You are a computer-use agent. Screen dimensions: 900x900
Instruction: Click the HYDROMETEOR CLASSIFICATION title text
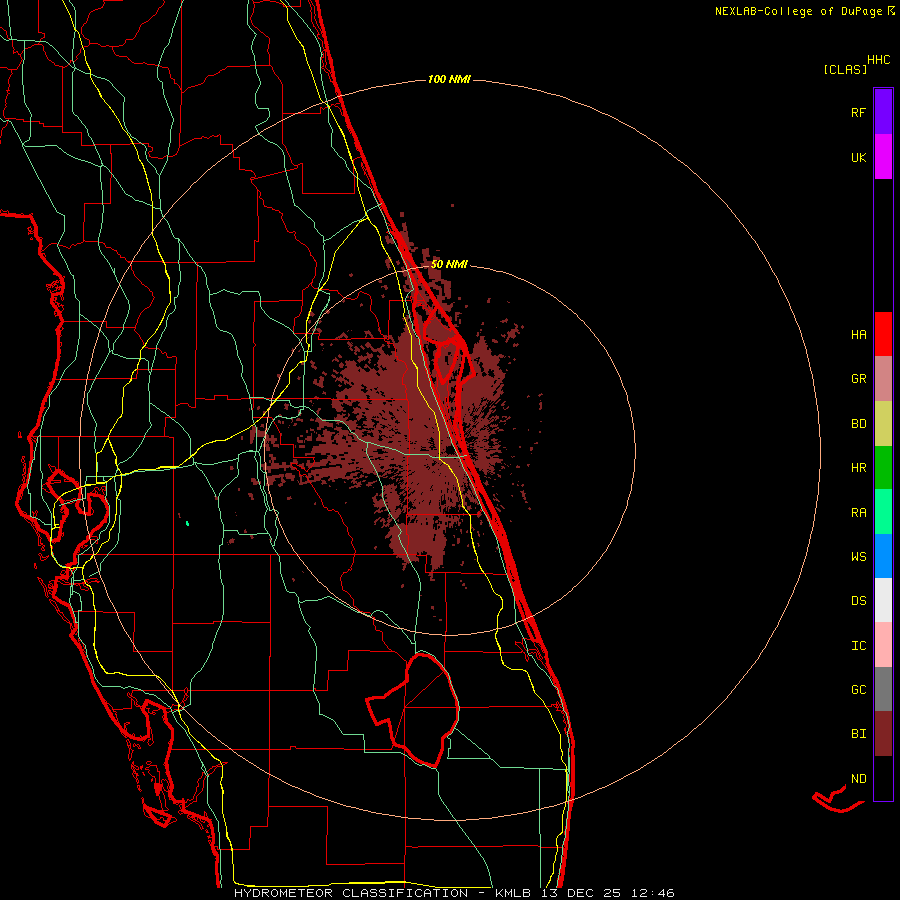point(351,893)
